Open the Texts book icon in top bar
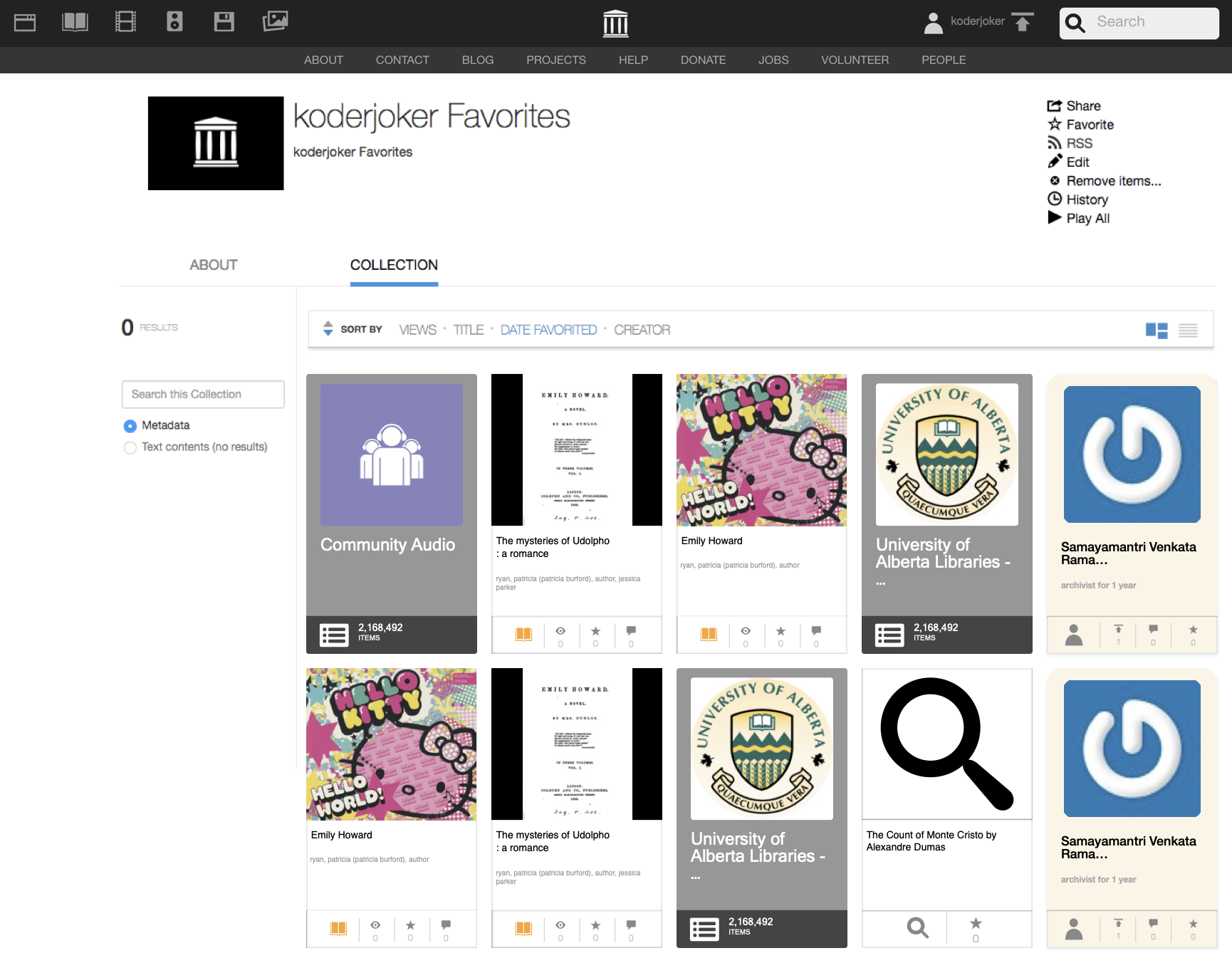The image size is (1232, 968). coord(75,22)
